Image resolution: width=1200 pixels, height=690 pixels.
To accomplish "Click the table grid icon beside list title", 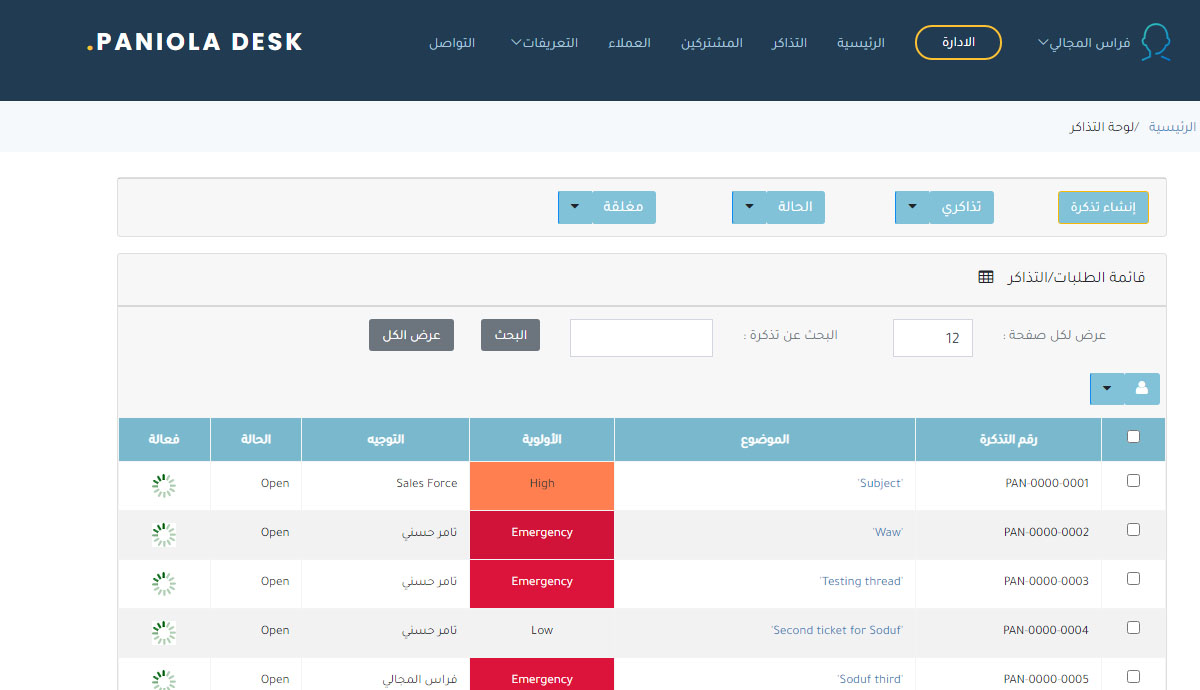I will click(x=986, y=277).
